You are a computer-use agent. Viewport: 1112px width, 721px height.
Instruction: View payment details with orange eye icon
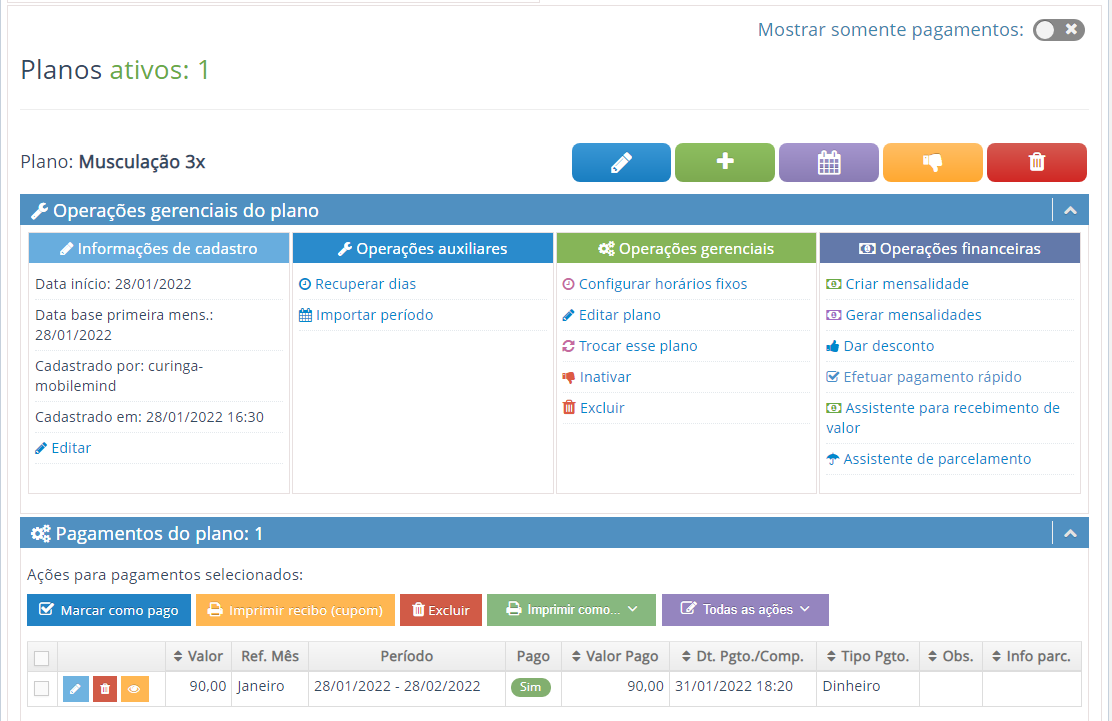click(x=135, y=688)
